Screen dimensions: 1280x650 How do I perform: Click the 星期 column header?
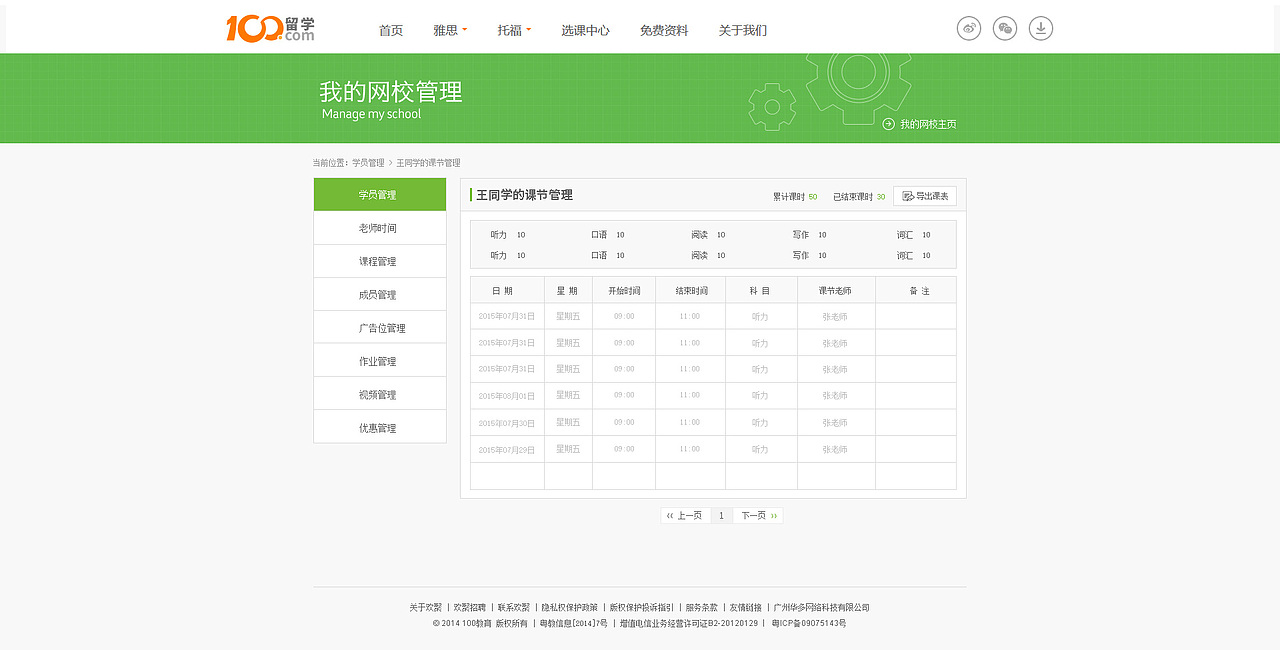pyautogui.click(x=568, y=290)
